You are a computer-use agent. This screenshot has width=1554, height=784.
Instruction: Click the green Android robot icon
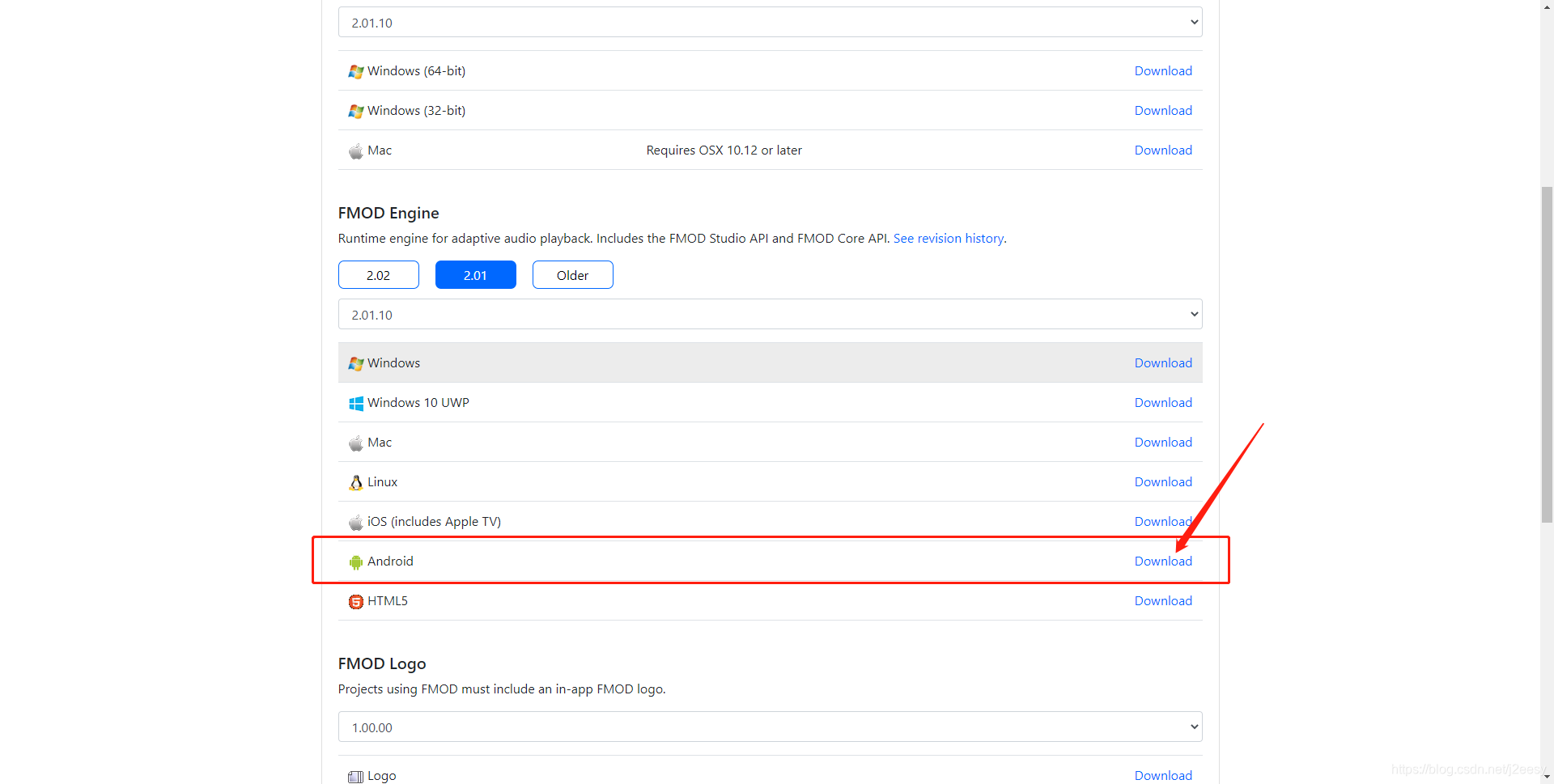[x=356, y=562]
